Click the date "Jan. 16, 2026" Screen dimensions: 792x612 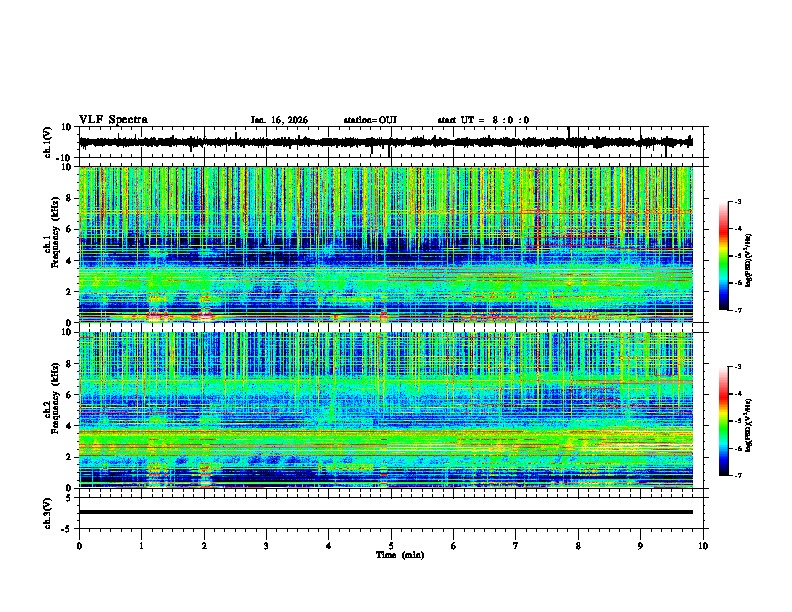[x=279, y=120]
